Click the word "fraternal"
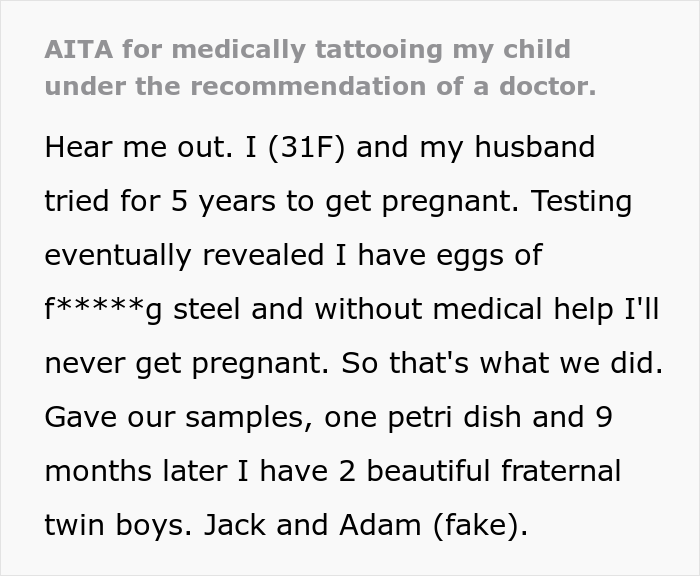This screenshot has height=576, width=700. (561, 471)
